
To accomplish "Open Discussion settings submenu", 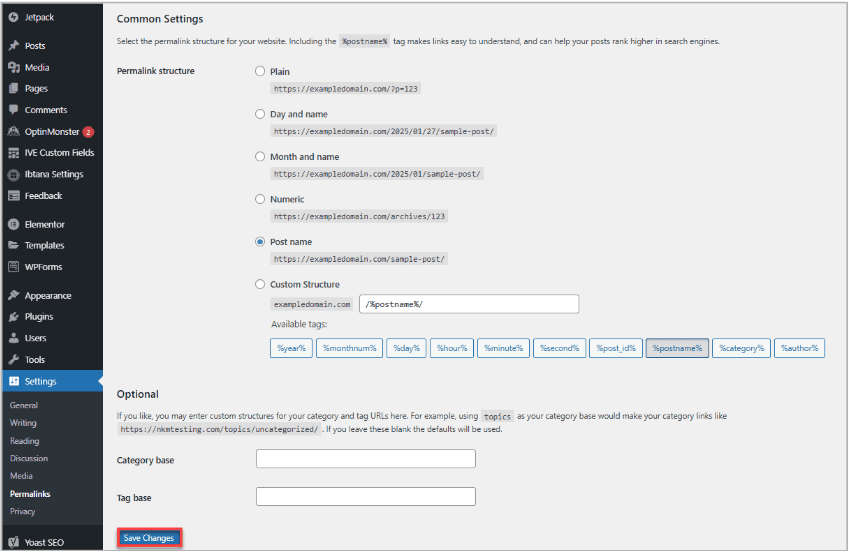I will (29, 458).
